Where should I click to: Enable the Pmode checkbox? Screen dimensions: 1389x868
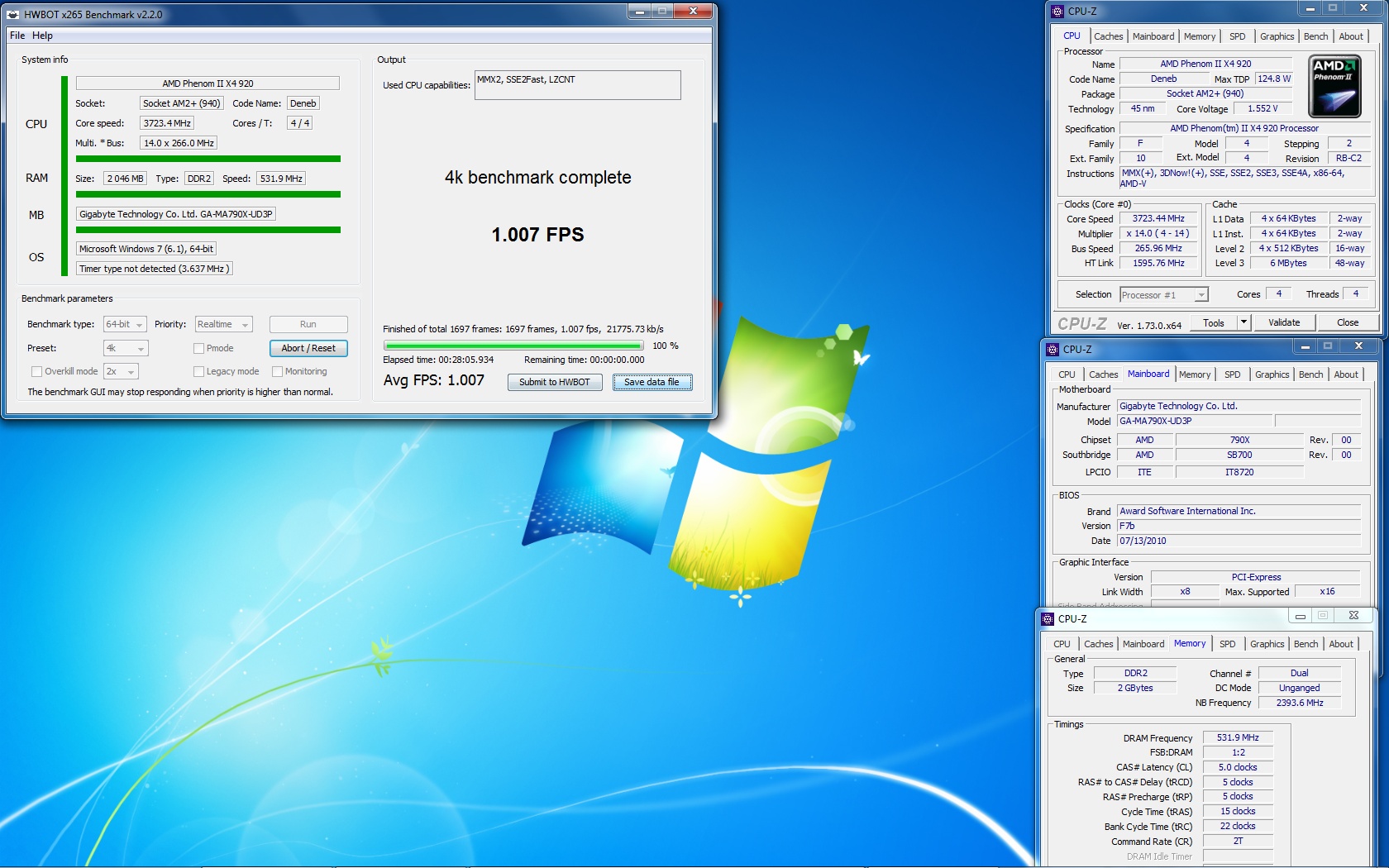[x=198, y=348]
